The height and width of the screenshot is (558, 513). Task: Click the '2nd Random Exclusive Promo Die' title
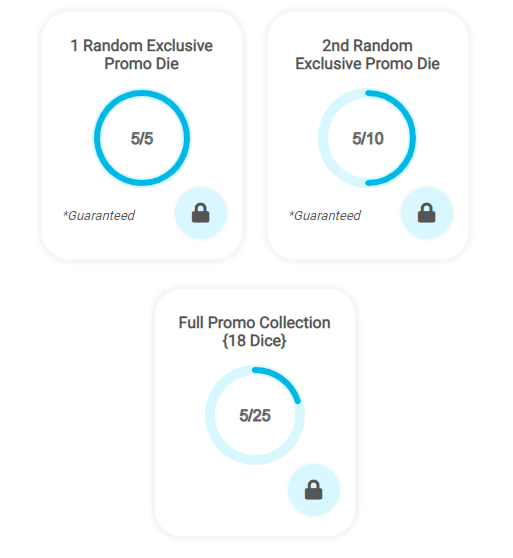(367, 54)
